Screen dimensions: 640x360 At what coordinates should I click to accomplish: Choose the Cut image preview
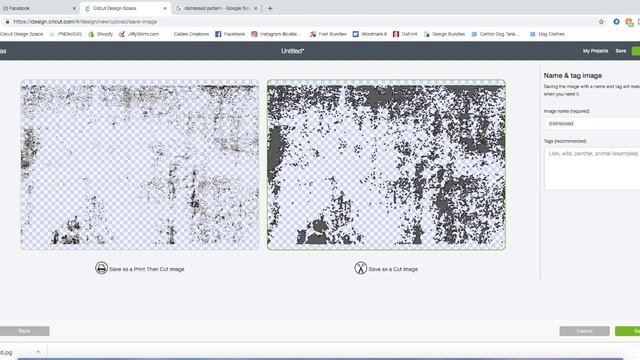pos(386,164)
